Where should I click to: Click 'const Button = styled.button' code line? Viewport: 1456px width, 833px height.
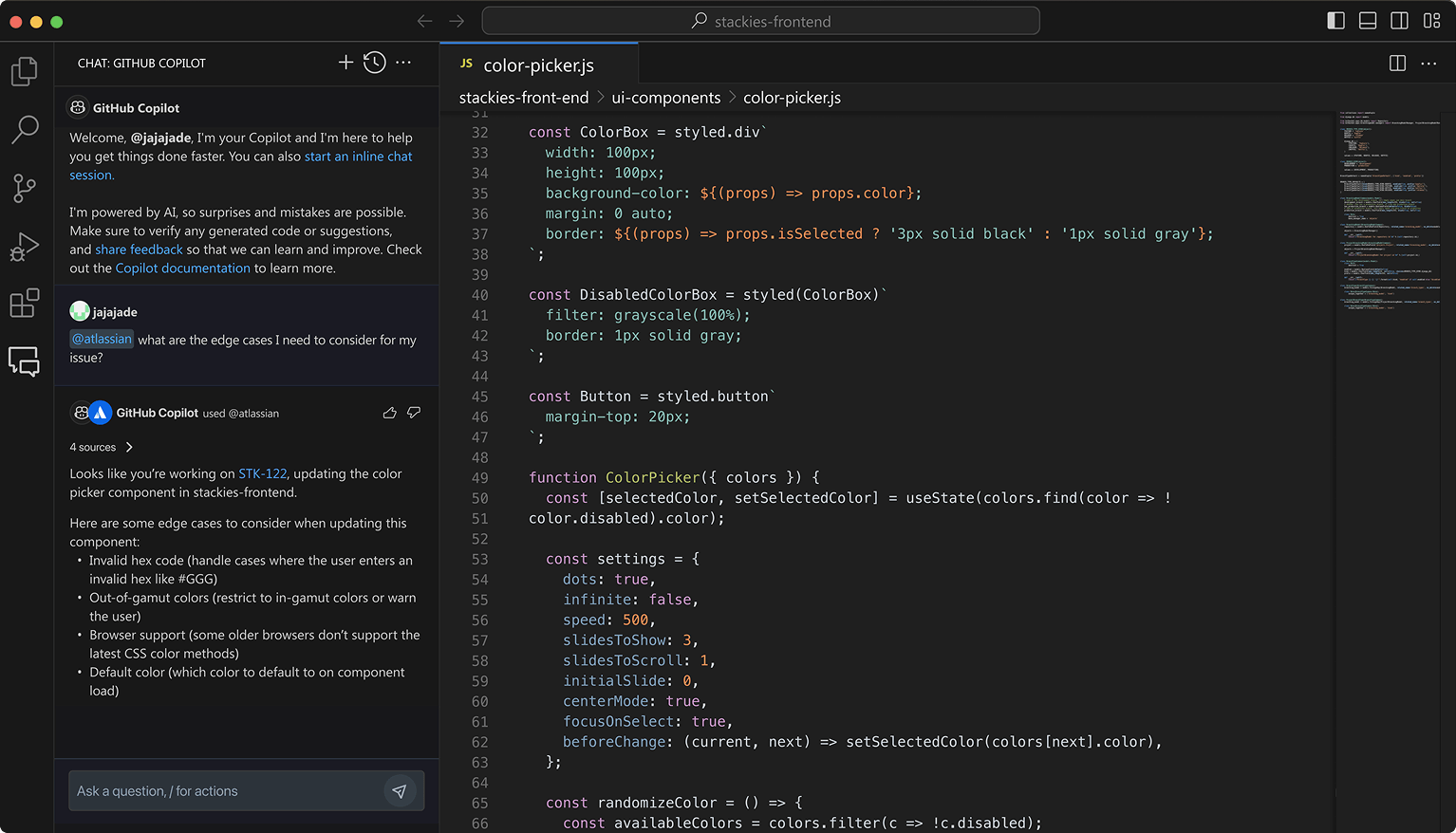pos(652,397)
